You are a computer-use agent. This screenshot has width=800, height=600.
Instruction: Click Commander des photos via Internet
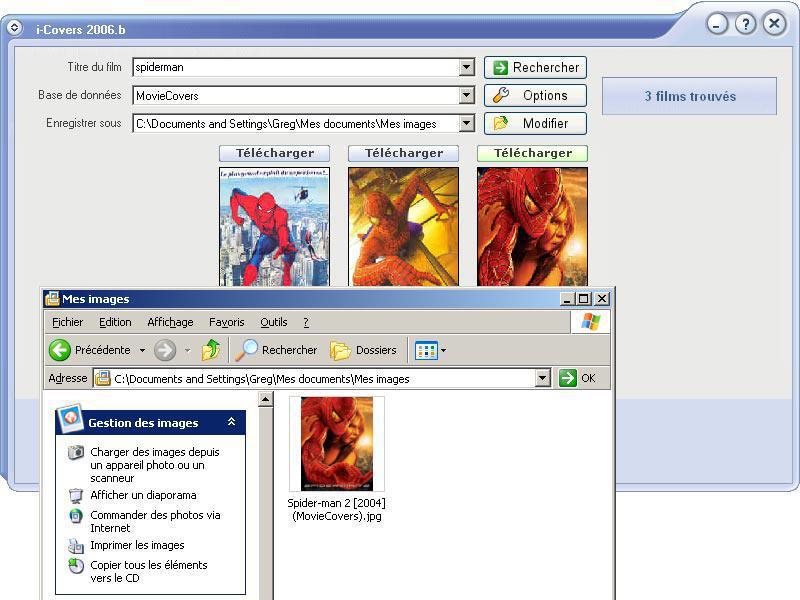coord(155,521)
